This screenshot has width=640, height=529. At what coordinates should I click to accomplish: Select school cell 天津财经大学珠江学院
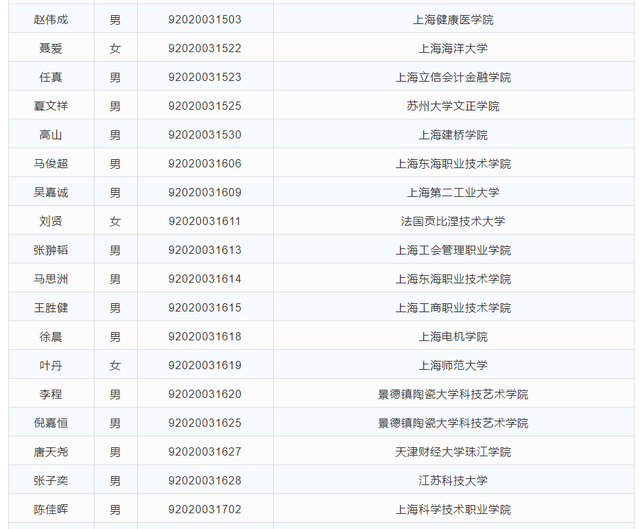click(453, 451)
